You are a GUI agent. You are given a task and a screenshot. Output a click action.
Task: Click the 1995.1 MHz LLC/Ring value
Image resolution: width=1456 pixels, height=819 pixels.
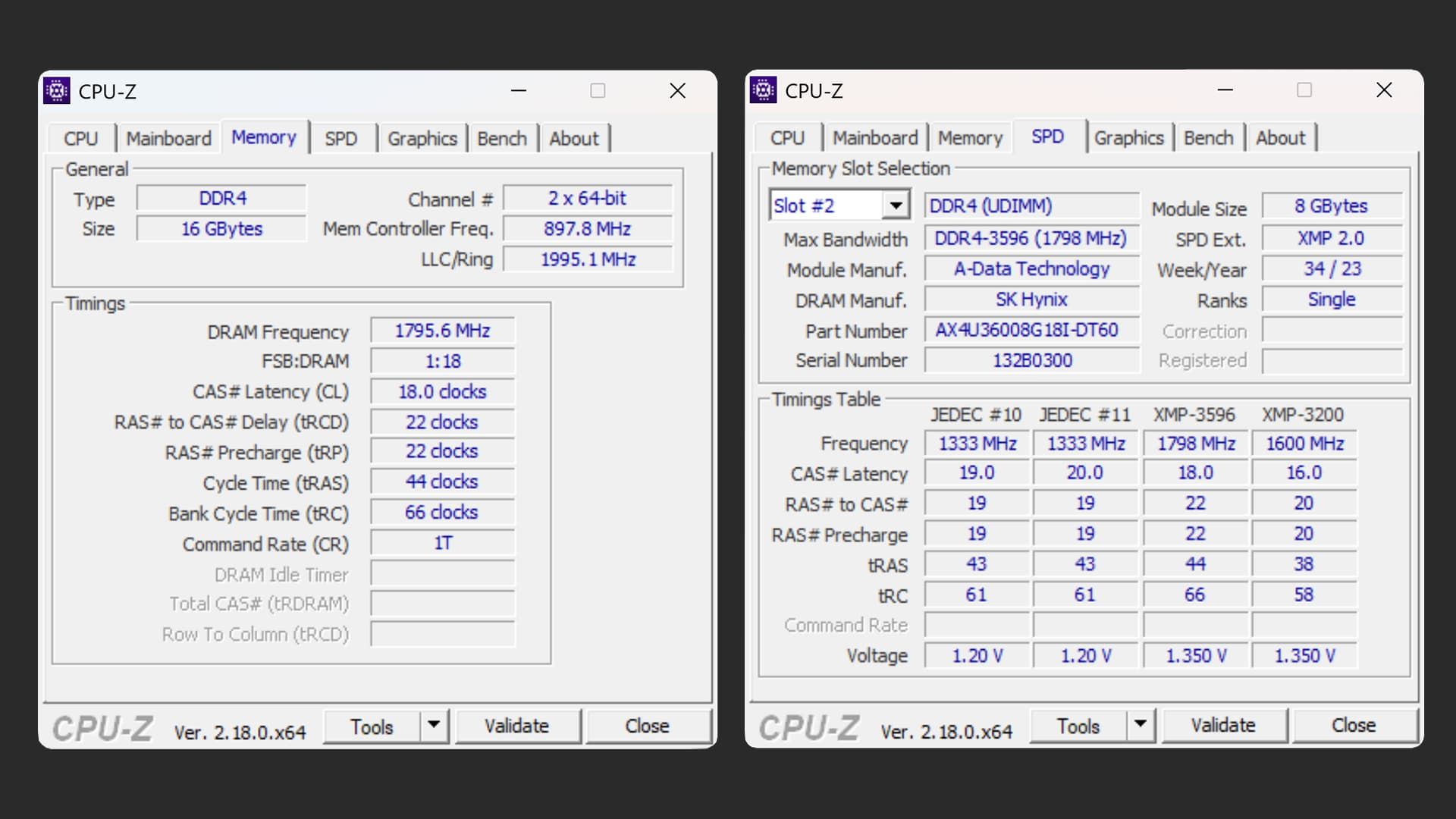(x=588, y=259)
